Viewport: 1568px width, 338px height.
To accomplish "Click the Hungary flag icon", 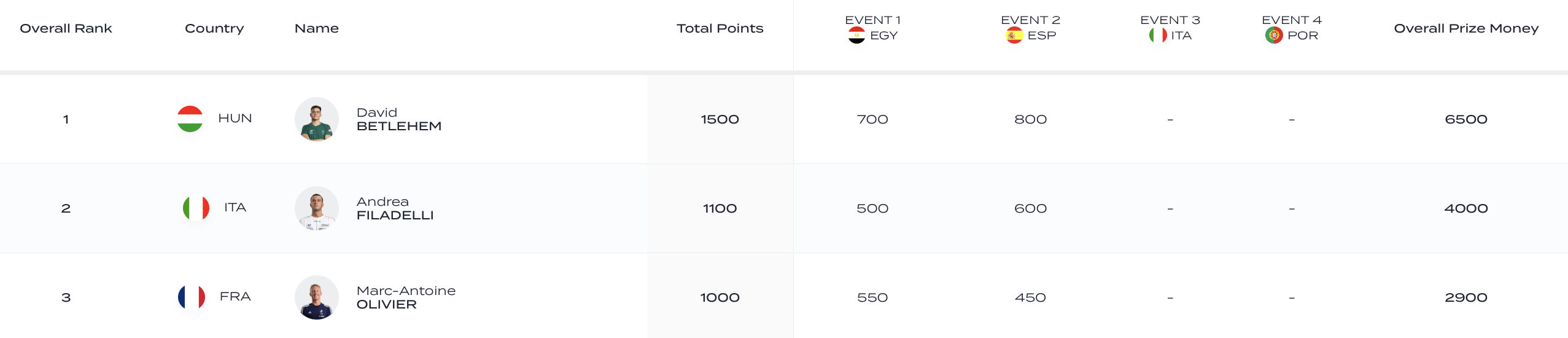I will click(190, 119).
